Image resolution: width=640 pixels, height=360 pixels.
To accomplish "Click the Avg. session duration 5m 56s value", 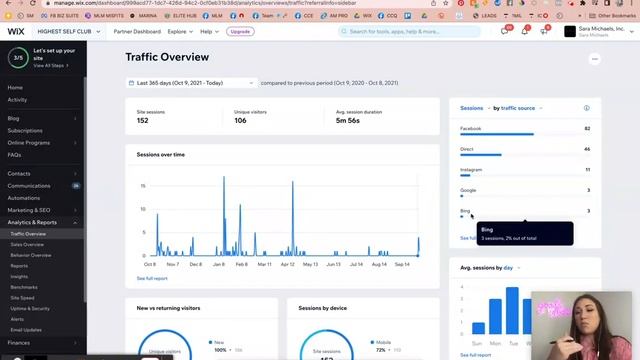I will 348,121.
